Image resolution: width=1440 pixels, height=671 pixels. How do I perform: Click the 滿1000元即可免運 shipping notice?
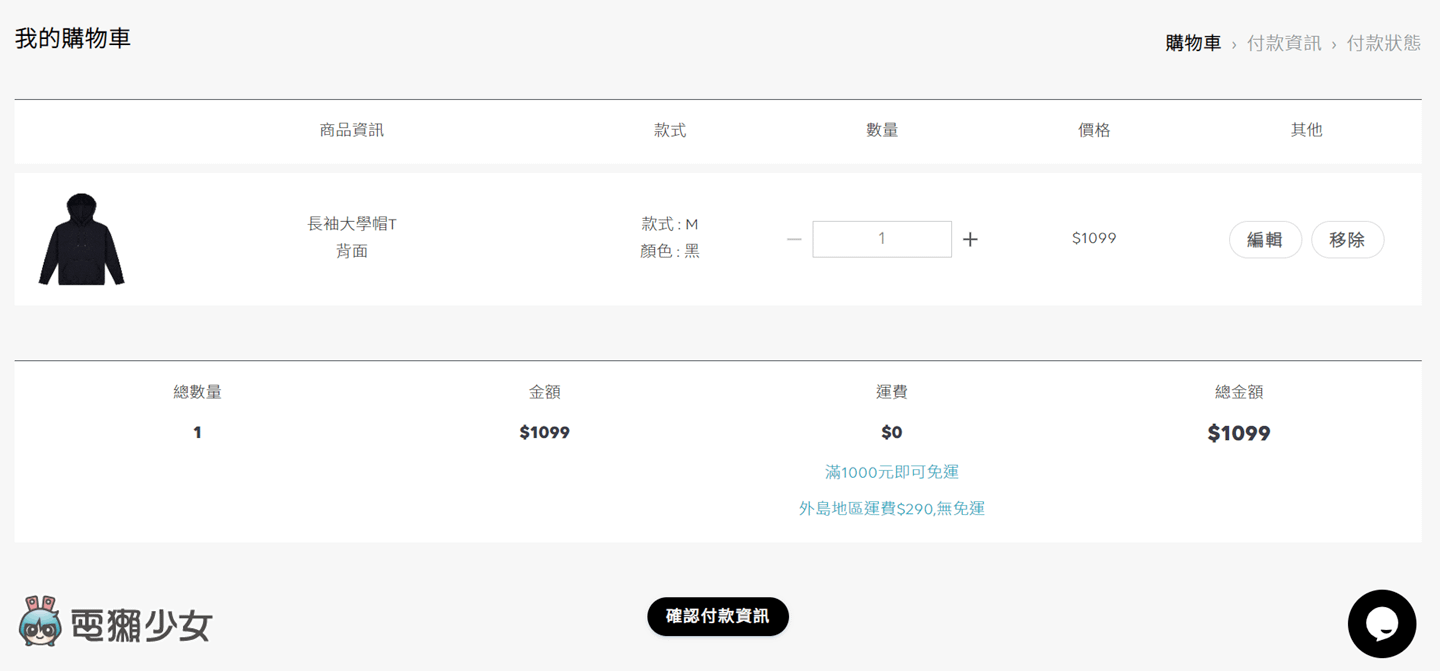click(x=891, y=472)
